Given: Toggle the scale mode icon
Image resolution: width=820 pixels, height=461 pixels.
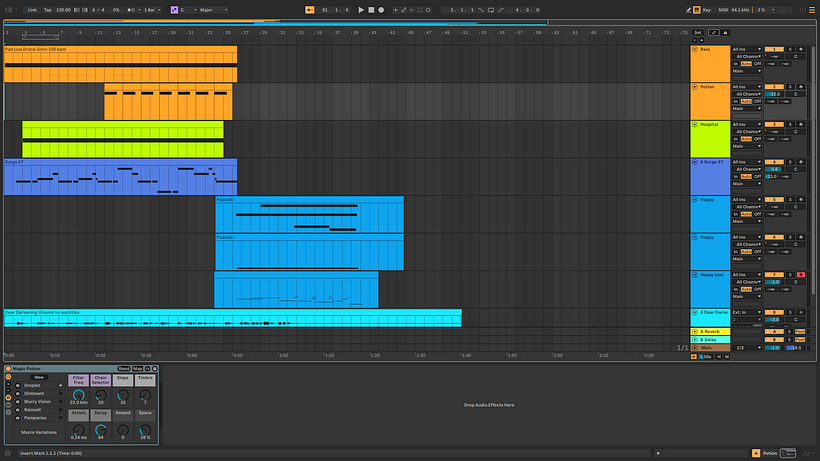Looking at the screenshot, I should (x=174, y=10).
